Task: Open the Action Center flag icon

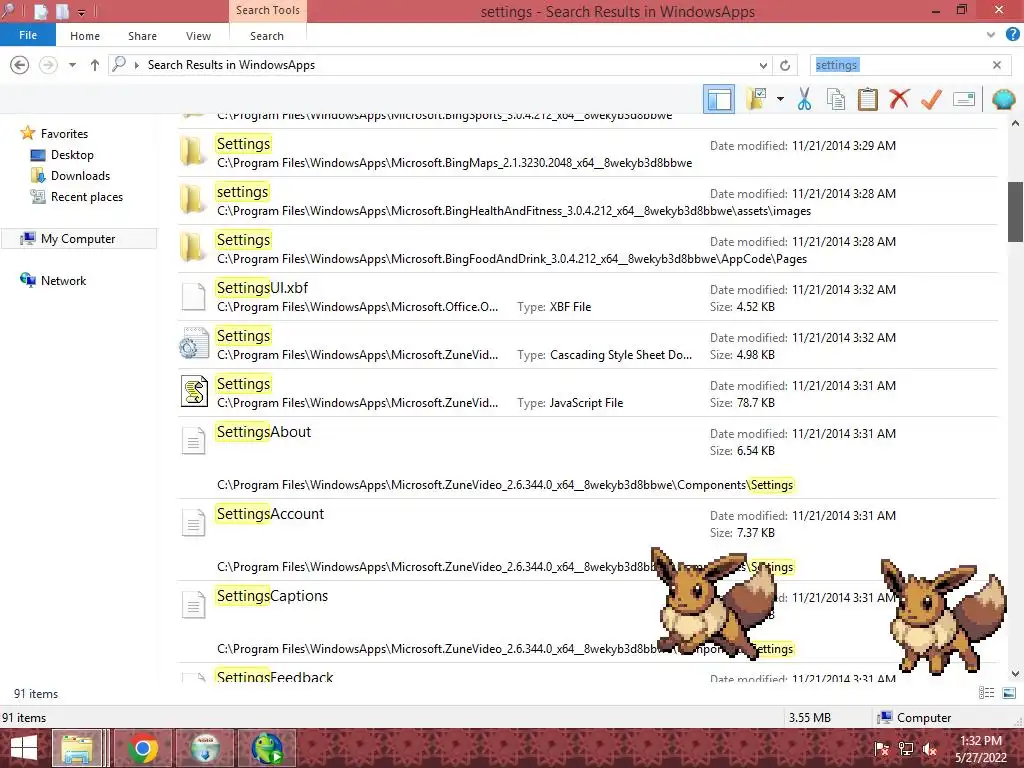Action: tap(882, 749)
